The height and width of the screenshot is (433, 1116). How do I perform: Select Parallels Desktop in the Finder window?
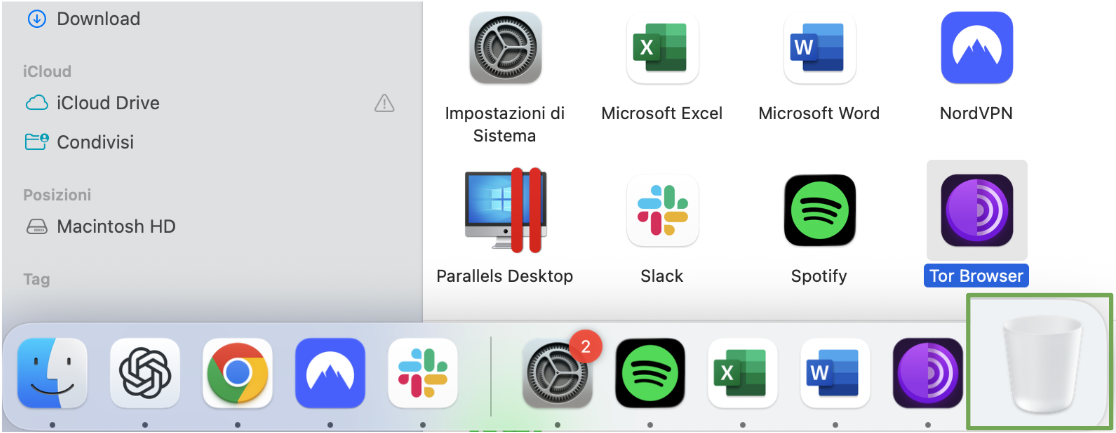coord(504,211)
